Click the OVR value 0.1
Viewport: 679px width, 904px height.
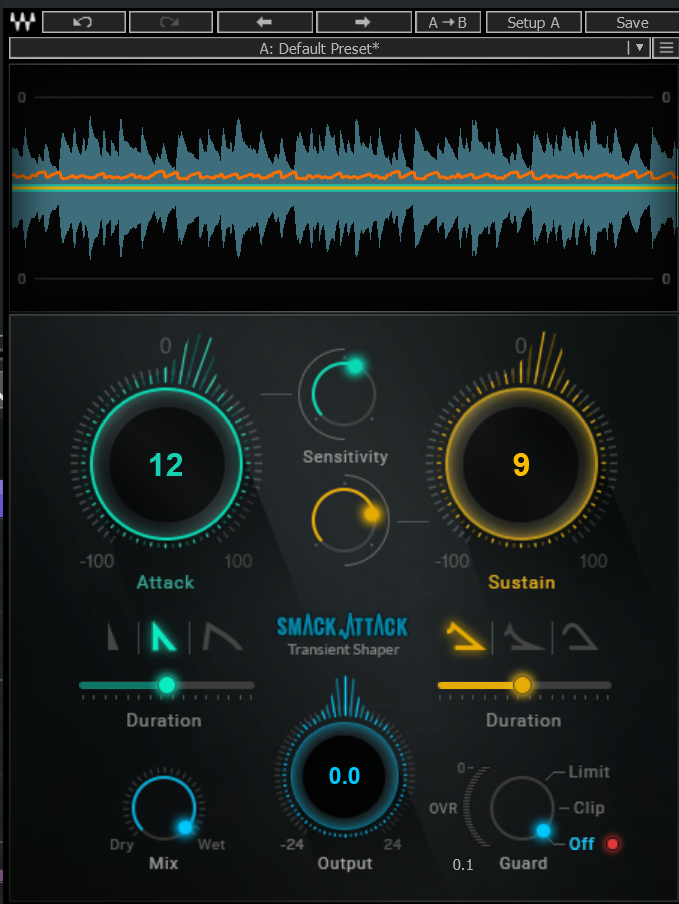(463, 865)
